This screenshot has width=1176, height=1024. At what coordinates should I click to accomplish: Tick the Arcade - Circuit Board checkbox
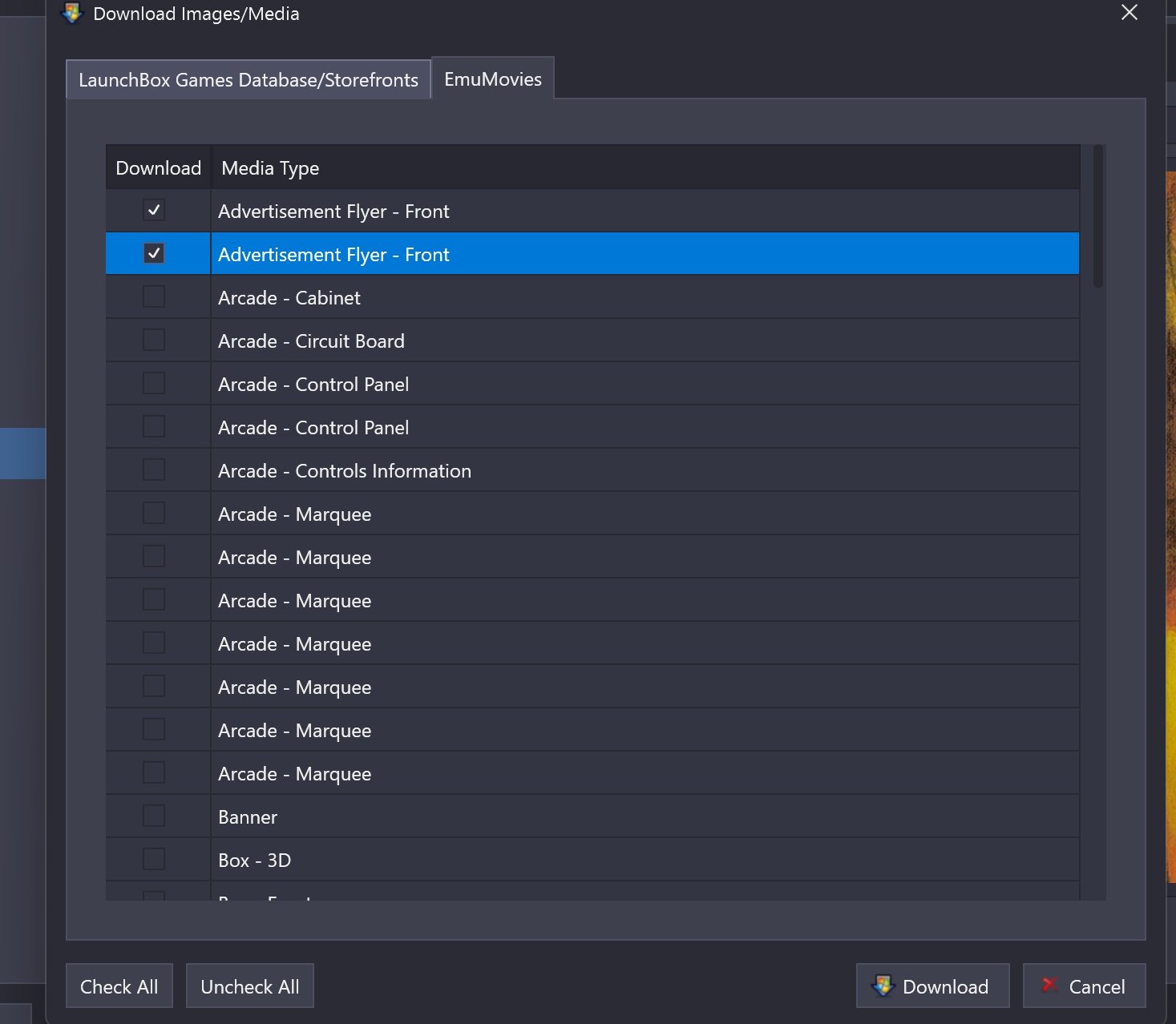(x=154, y=340)
